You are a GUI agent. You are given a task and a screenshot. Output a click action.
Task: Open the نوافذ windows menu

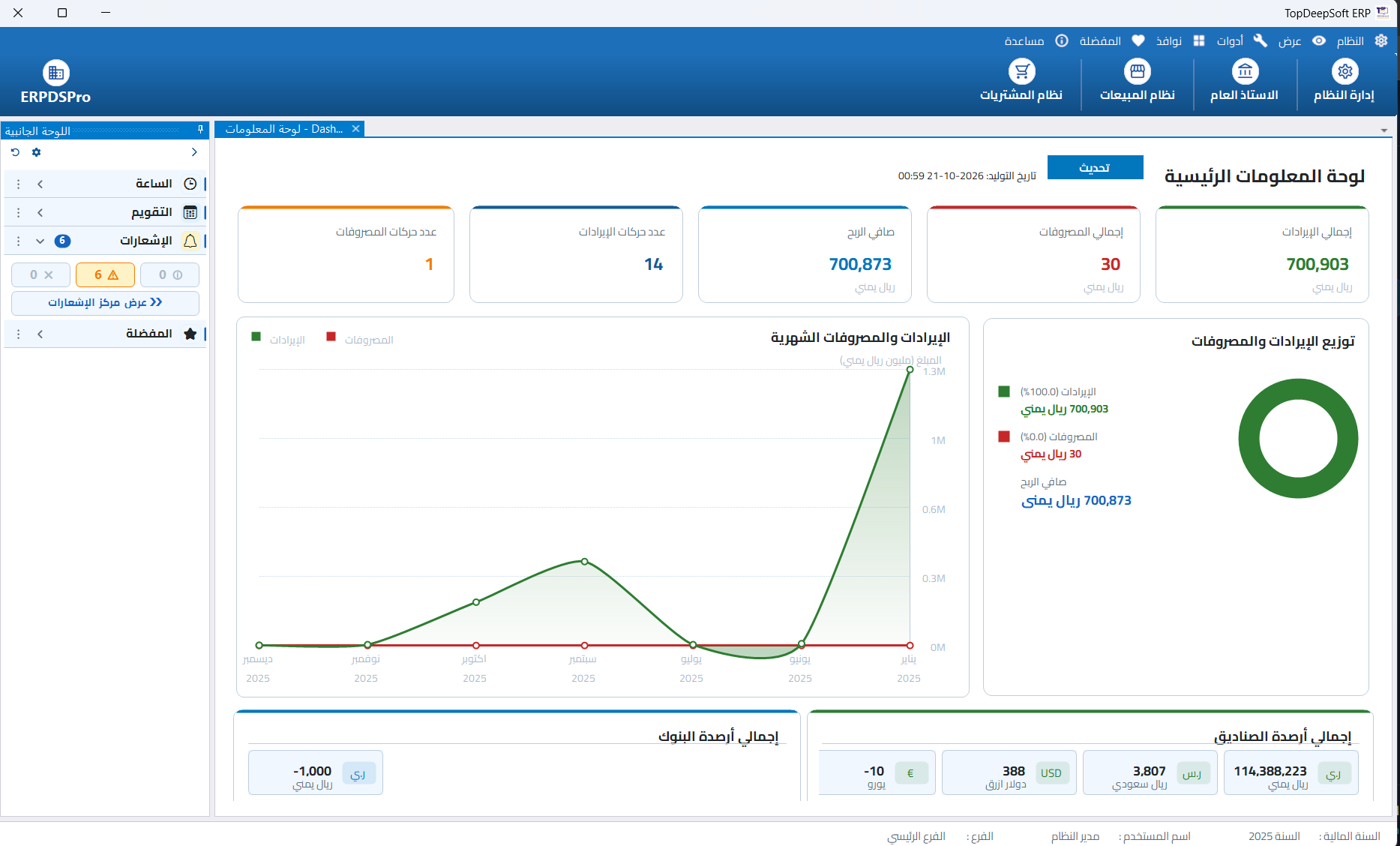1180,41
